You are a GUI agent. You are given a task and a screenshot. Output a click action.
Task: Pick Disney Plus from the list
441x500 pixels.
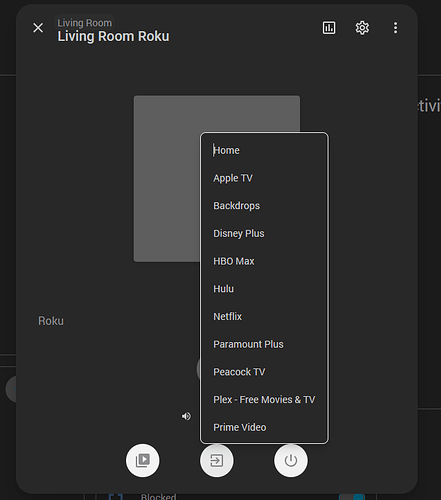coord(264,233)
